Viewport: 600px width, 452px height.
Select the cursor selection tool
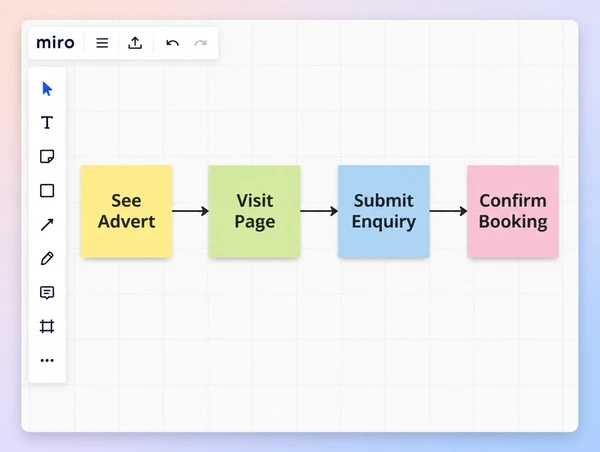tap(47, 89)
